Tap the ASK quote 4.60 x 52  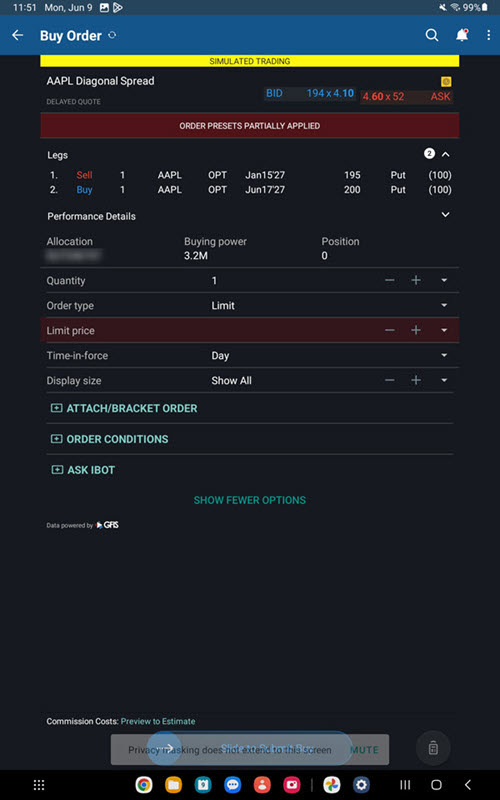pyautogui.click(x=407, y=96)
